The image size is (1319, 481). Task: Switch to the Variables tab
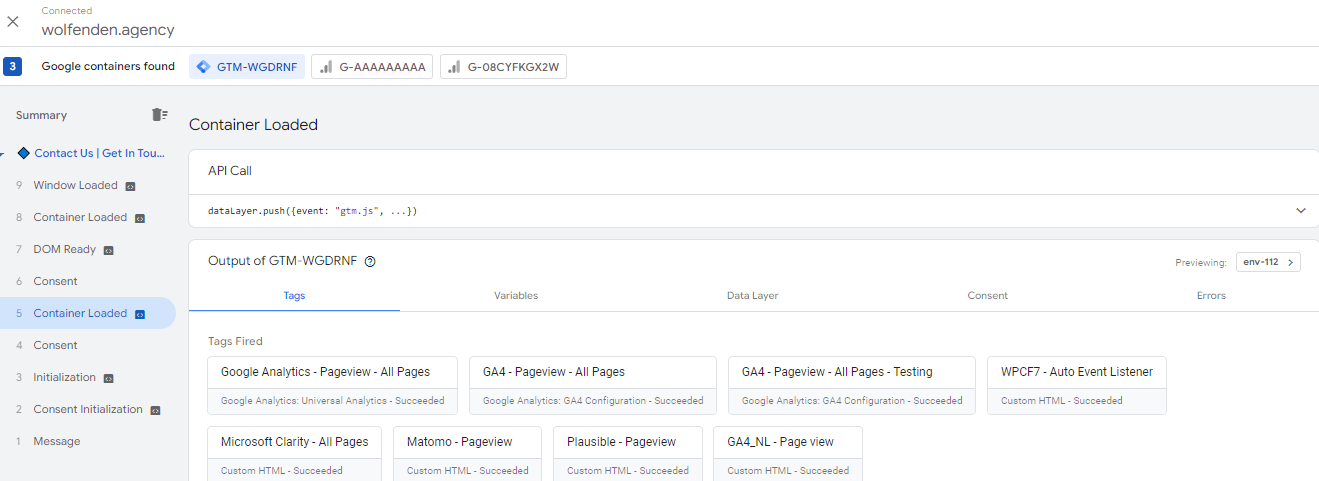click(x=516, y=295)
